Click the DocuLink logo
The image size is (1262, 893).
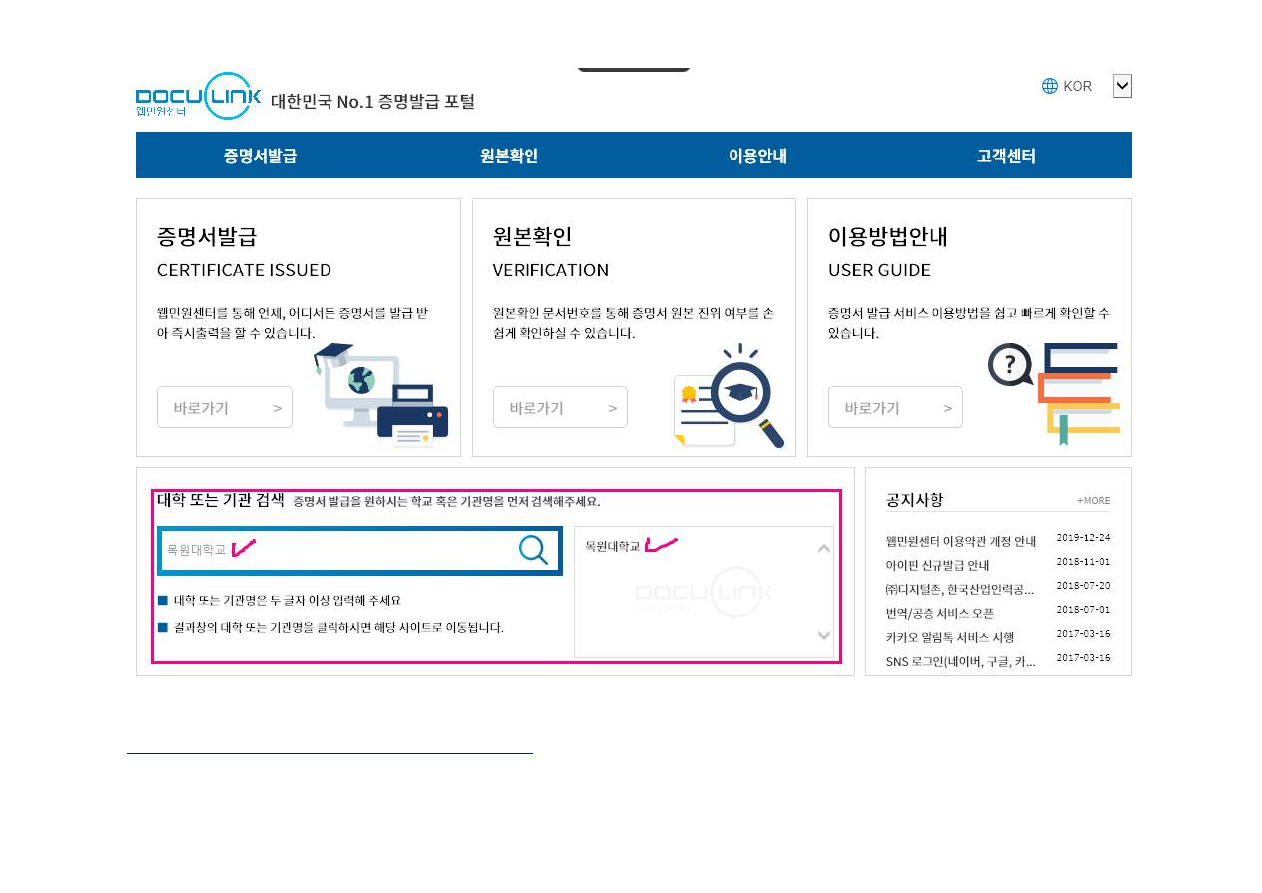click(x=198, y=96)
